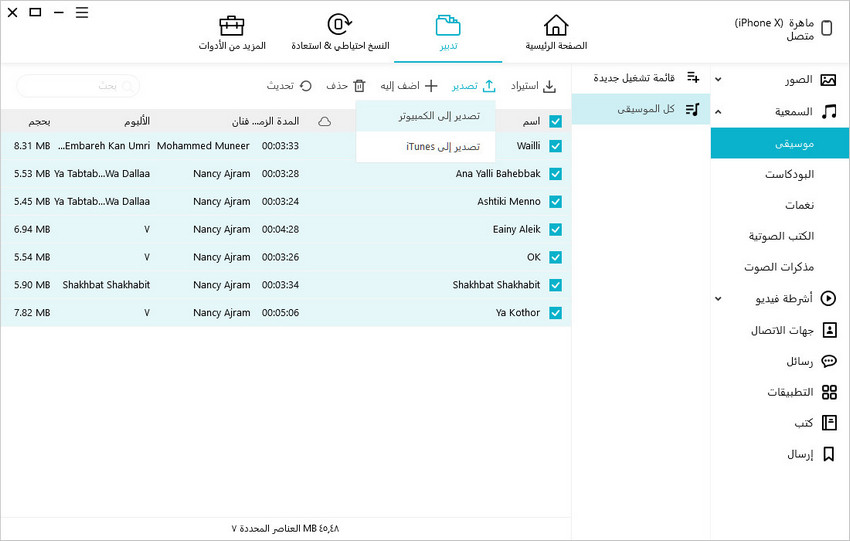Click the 00:05:06 duration cell
Image resolution: width=850 pixels, height=541 pixels.
pyautogui.click(x=280, y=313)
